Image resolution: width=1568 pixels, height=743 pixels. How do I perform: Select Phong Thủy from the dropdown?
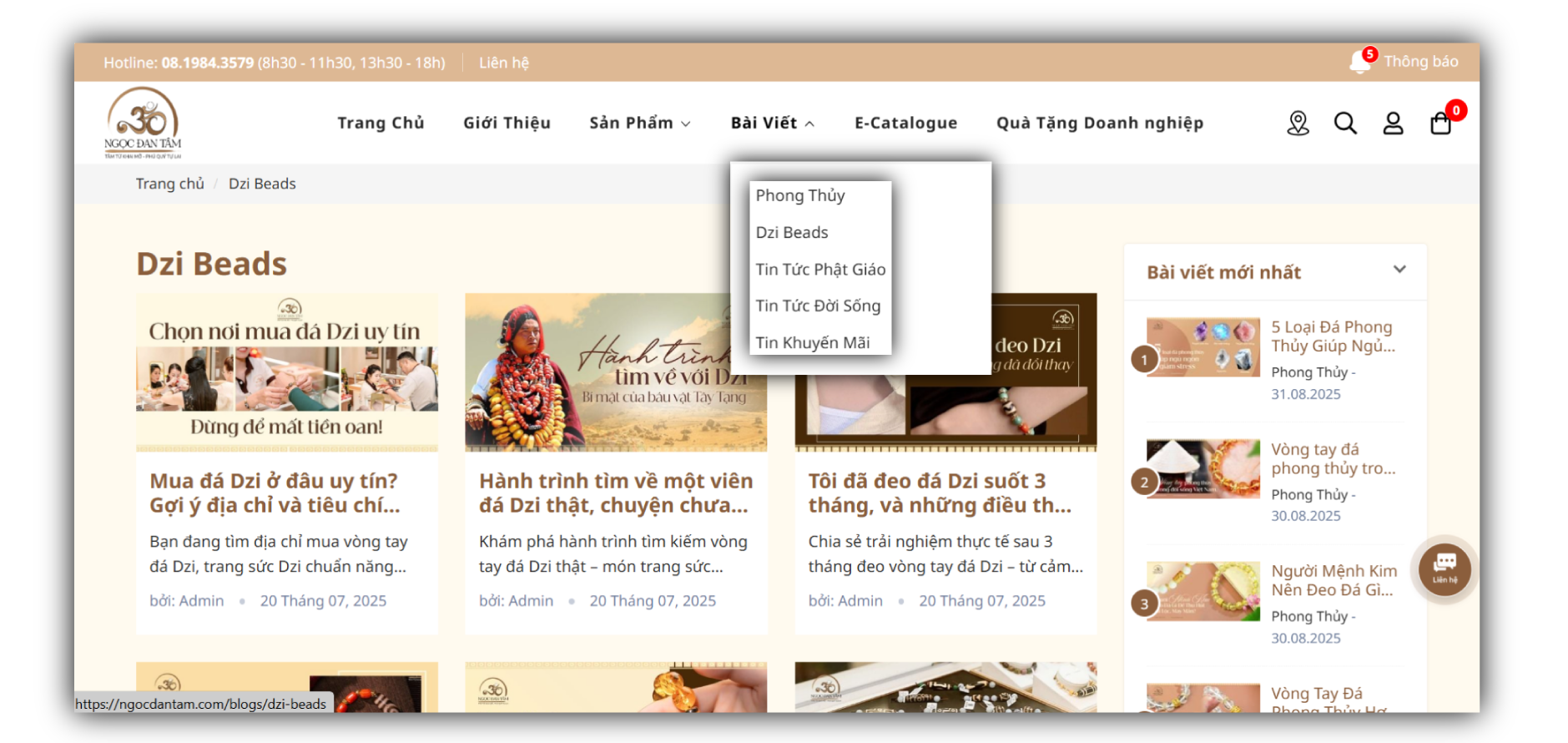pyautogui.click(x=800, y=195)
